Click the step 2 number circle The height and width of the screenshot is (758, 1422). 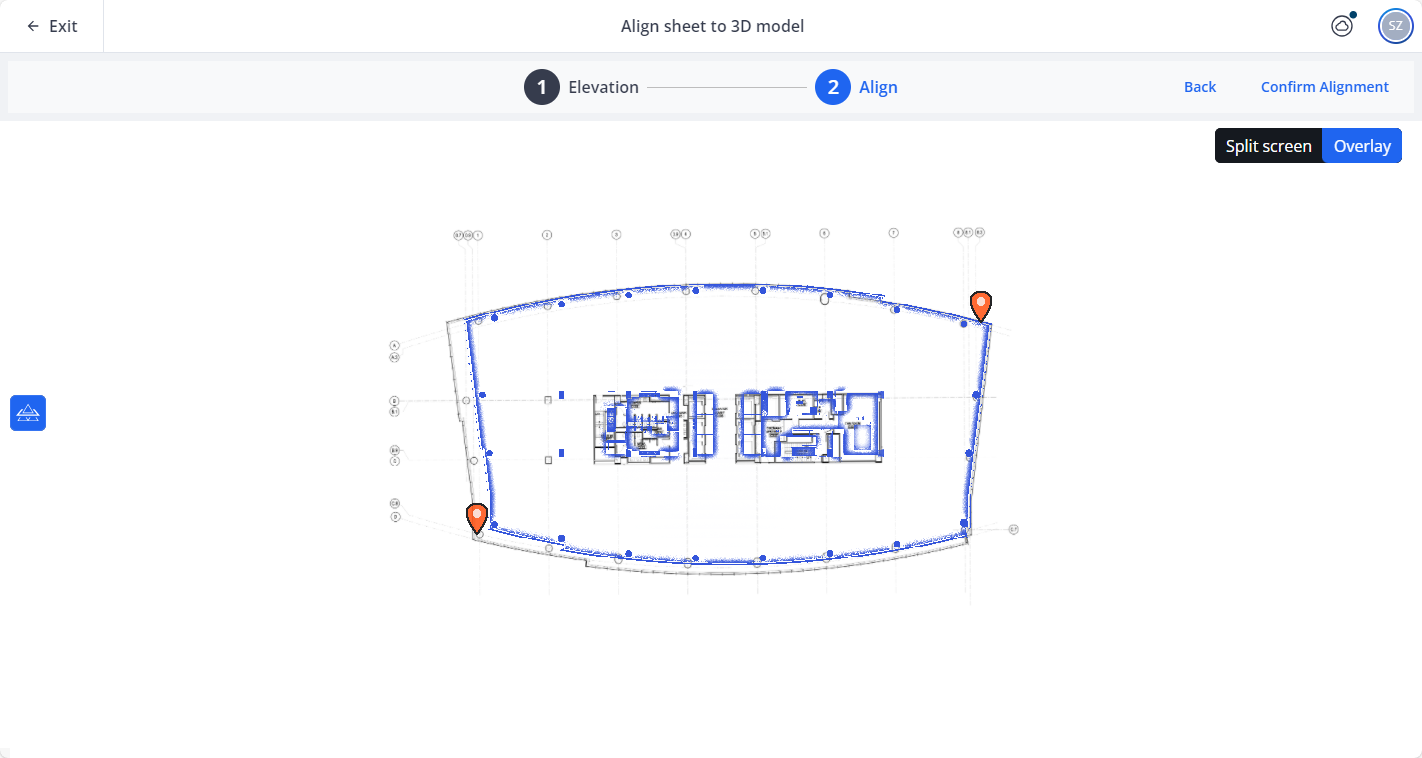(832, 87)
